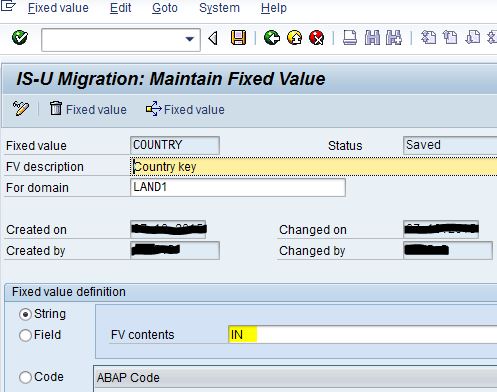Screen dimensions: 497x392
Task: Click the Created on date field
Action: [x=168, y=229]
